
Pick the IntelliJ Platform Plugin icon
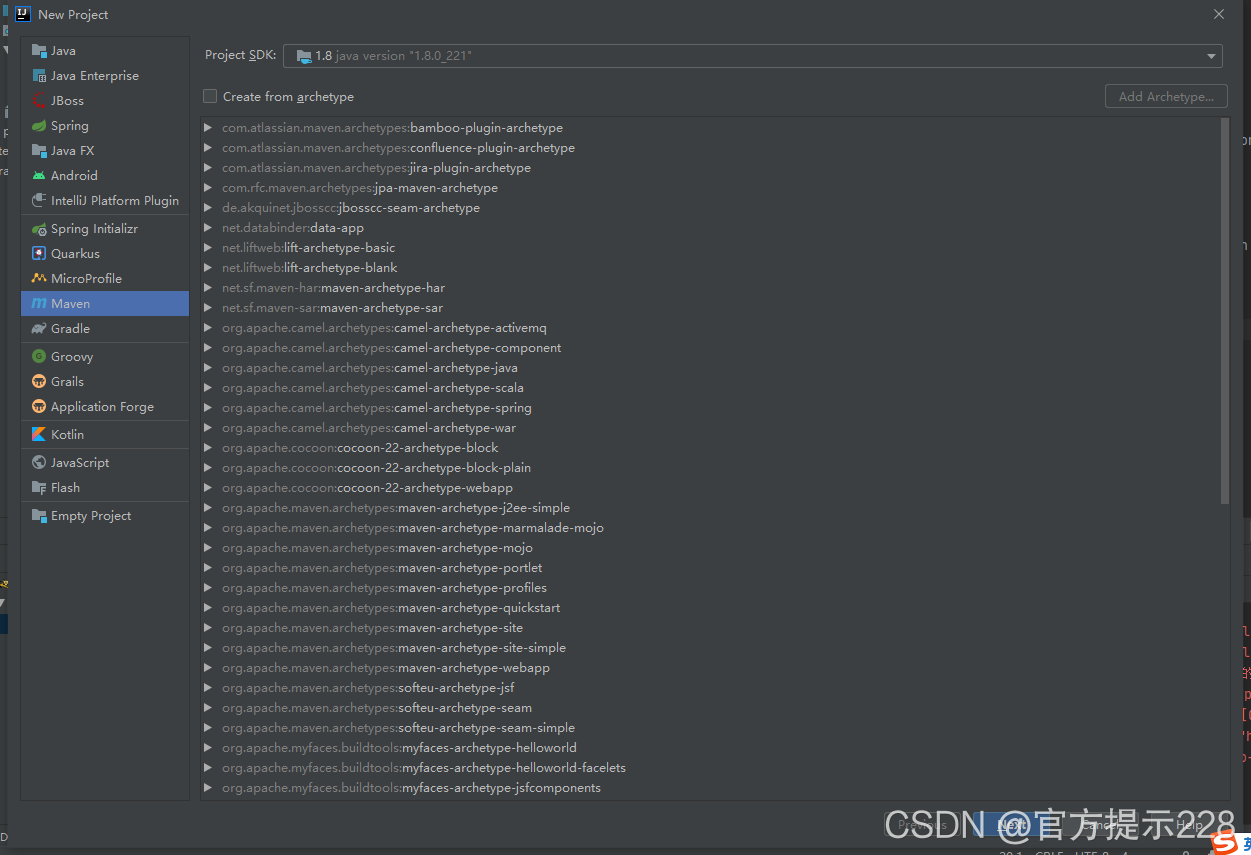[39, 201]
